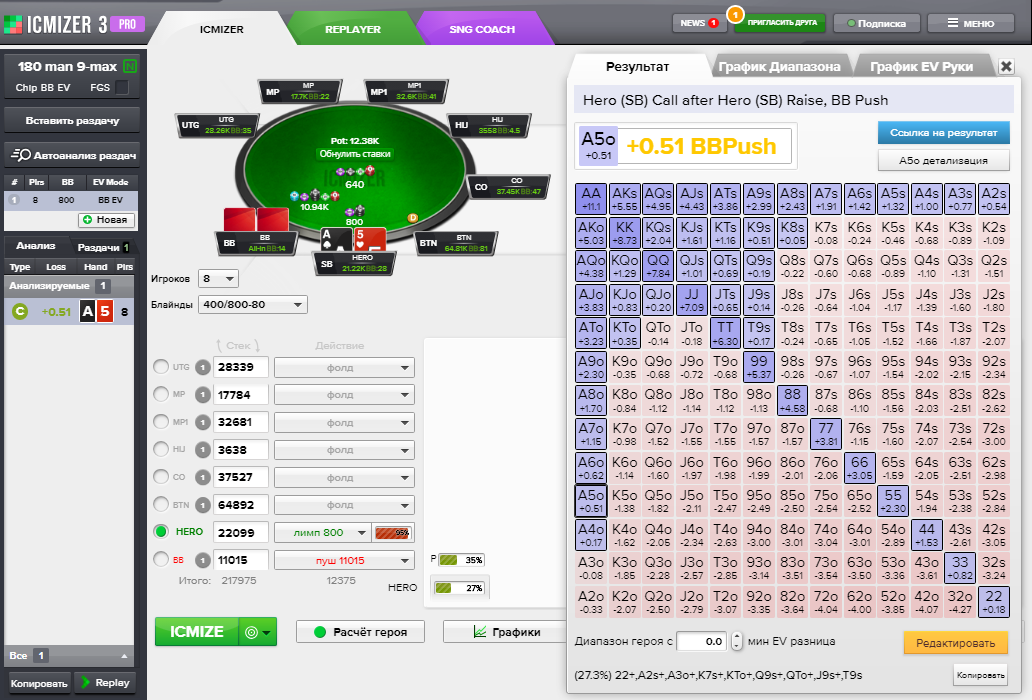The width and height of the screenshot is (1032, 700).
Task: Open the Блайнды 400/800-80 dropdown
Action: pos(253,305)
